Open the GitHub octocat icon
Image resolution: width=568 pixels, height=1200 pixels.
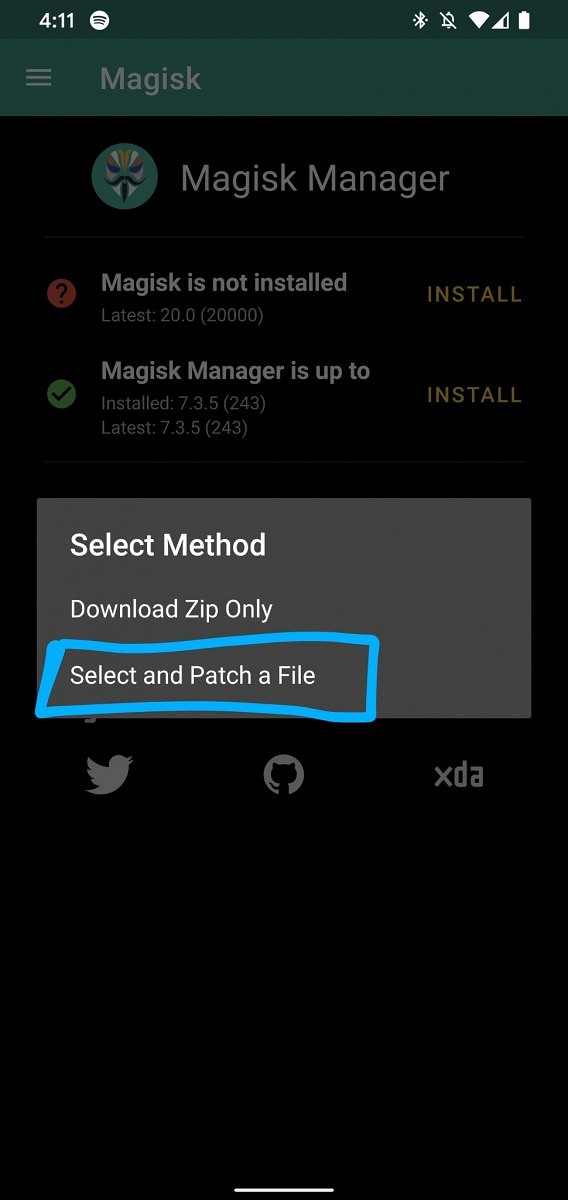click(284, 775)
